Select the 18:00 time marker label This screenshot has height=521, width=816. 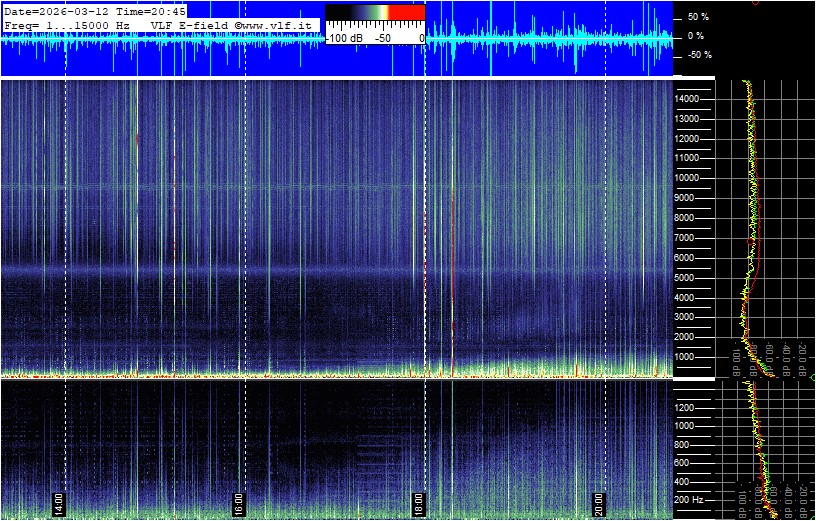[419, 502]
